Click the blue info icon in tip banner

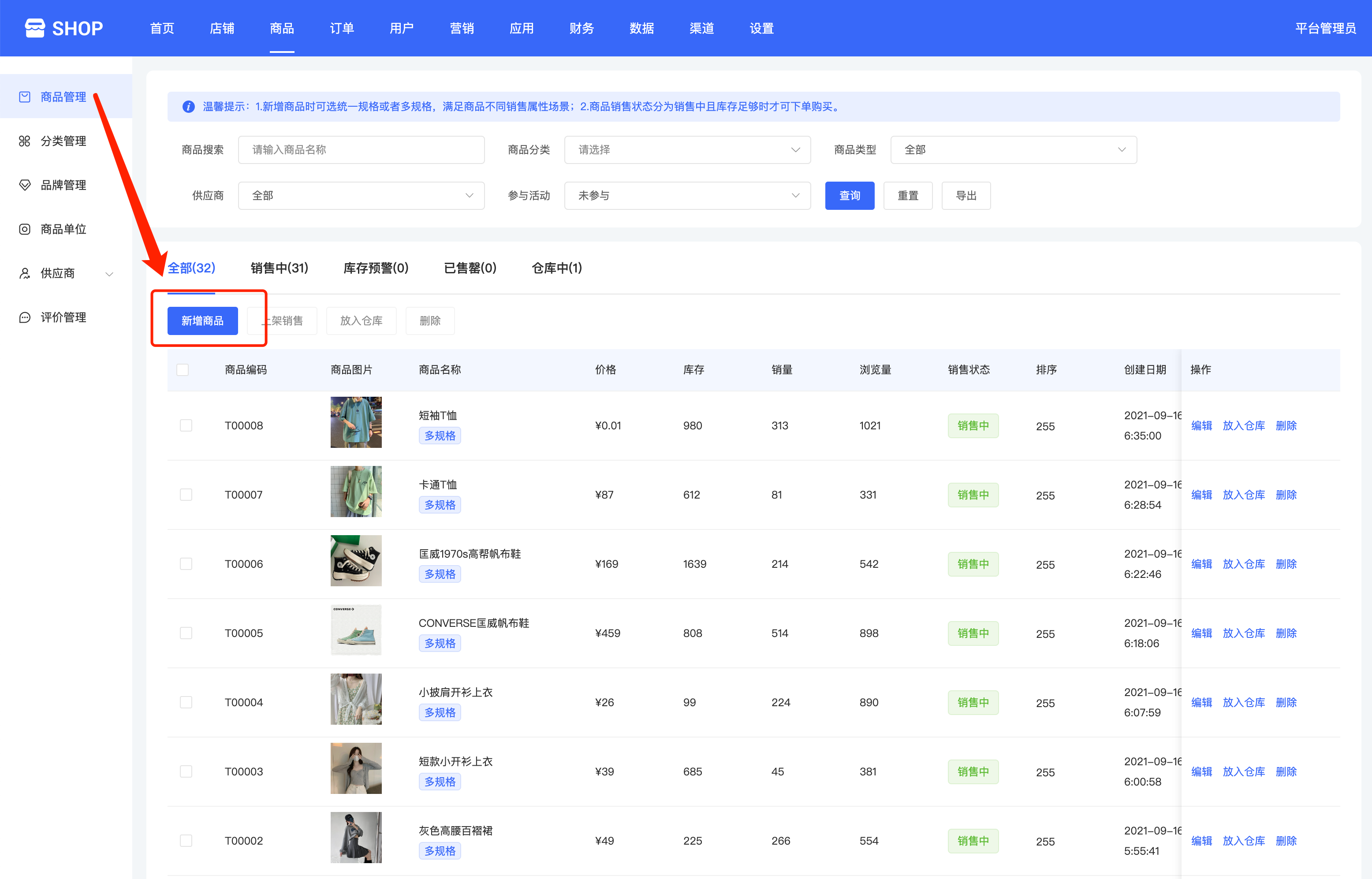click(188, 107)
